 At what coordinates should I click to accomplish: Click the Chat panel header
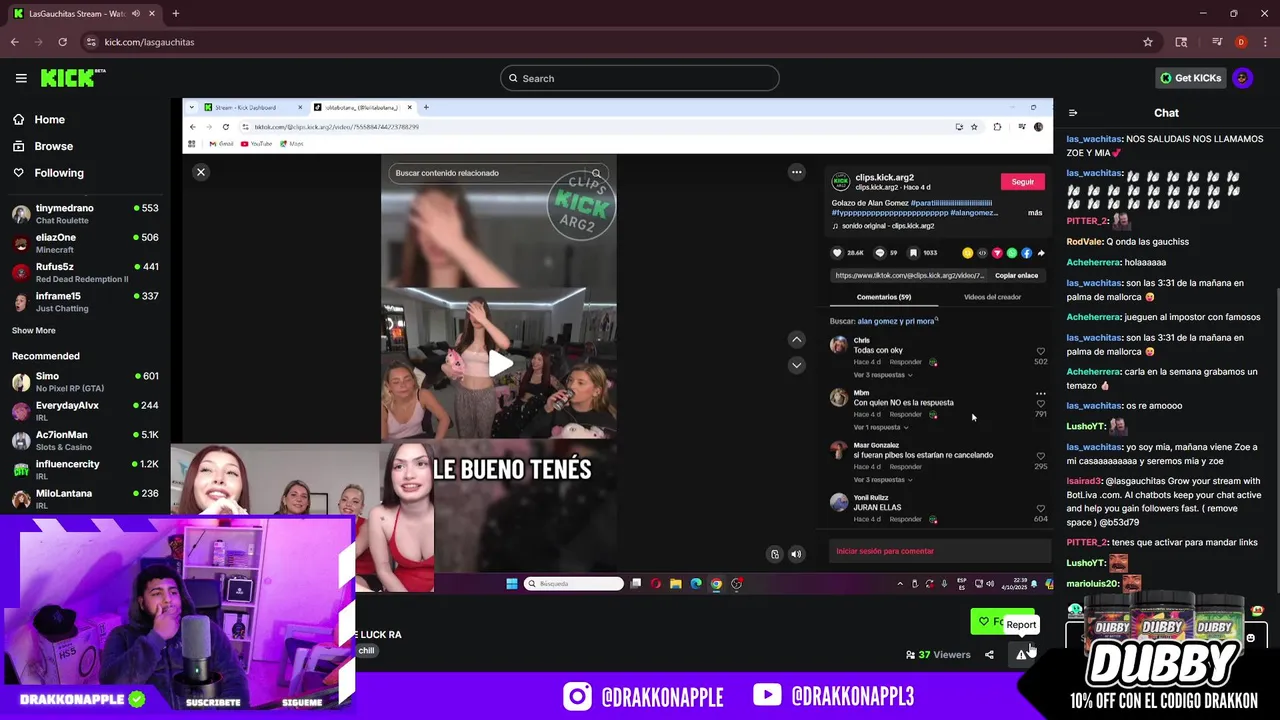1166,113
